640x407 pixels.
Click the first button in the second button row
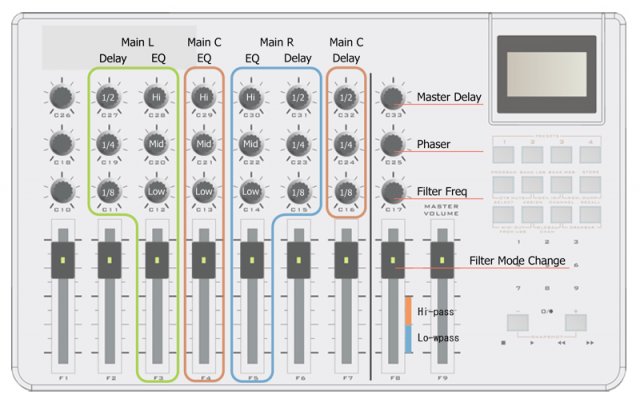coord(503,185)
